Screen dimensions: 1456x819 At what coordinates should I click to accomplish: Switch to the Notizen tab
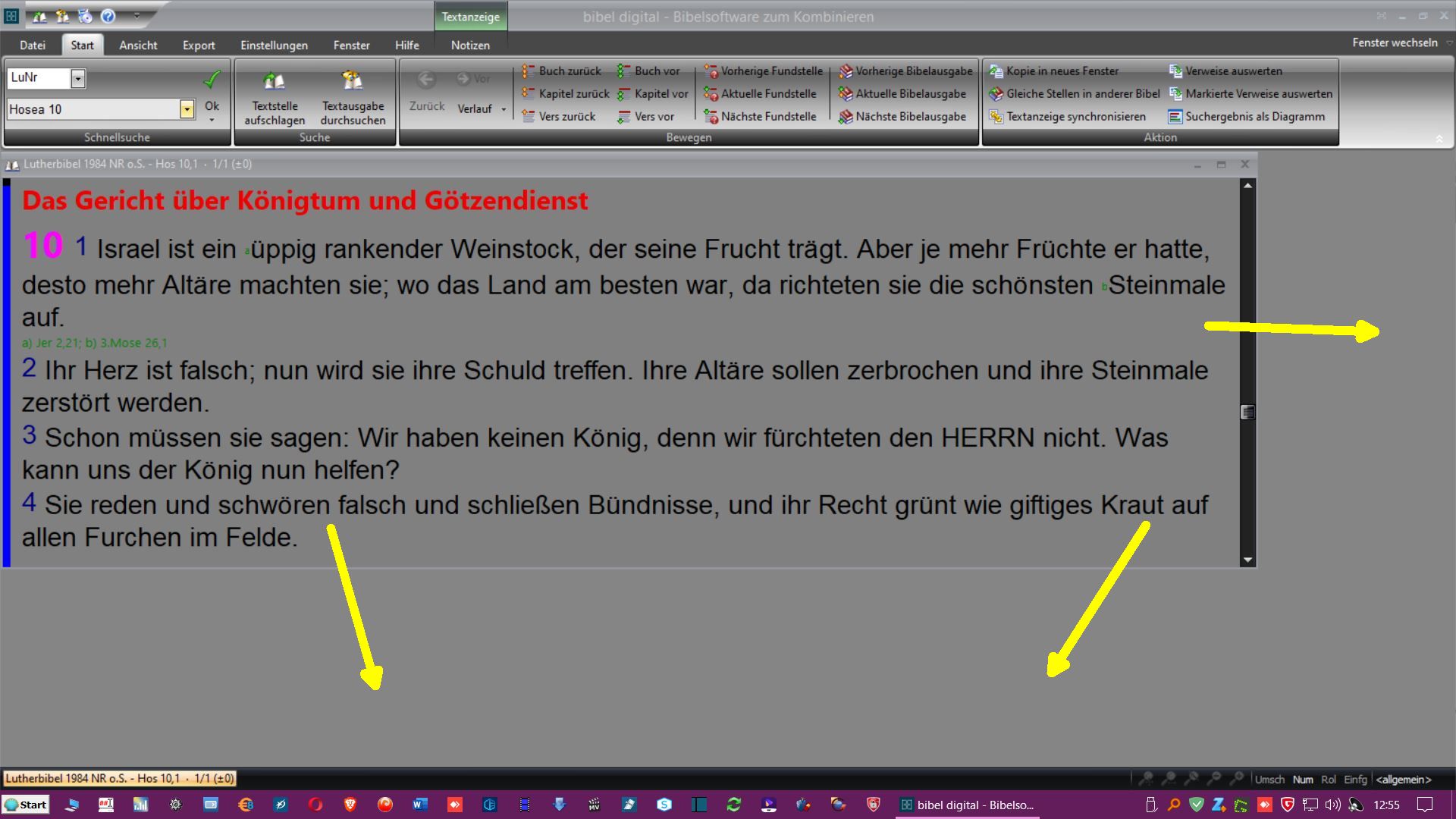point(470,45)
